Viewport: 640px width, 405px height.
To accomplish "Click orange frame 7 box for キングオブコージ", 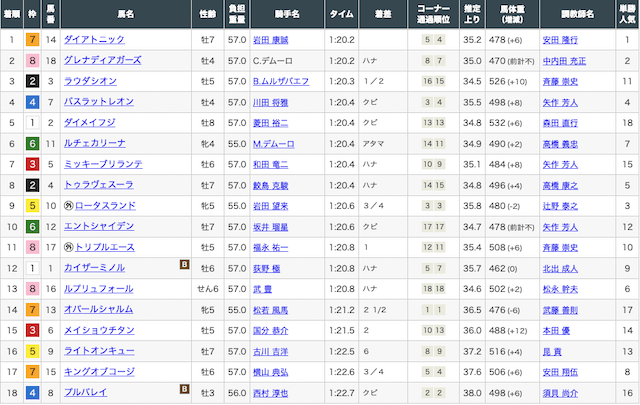I will [32, 372].
